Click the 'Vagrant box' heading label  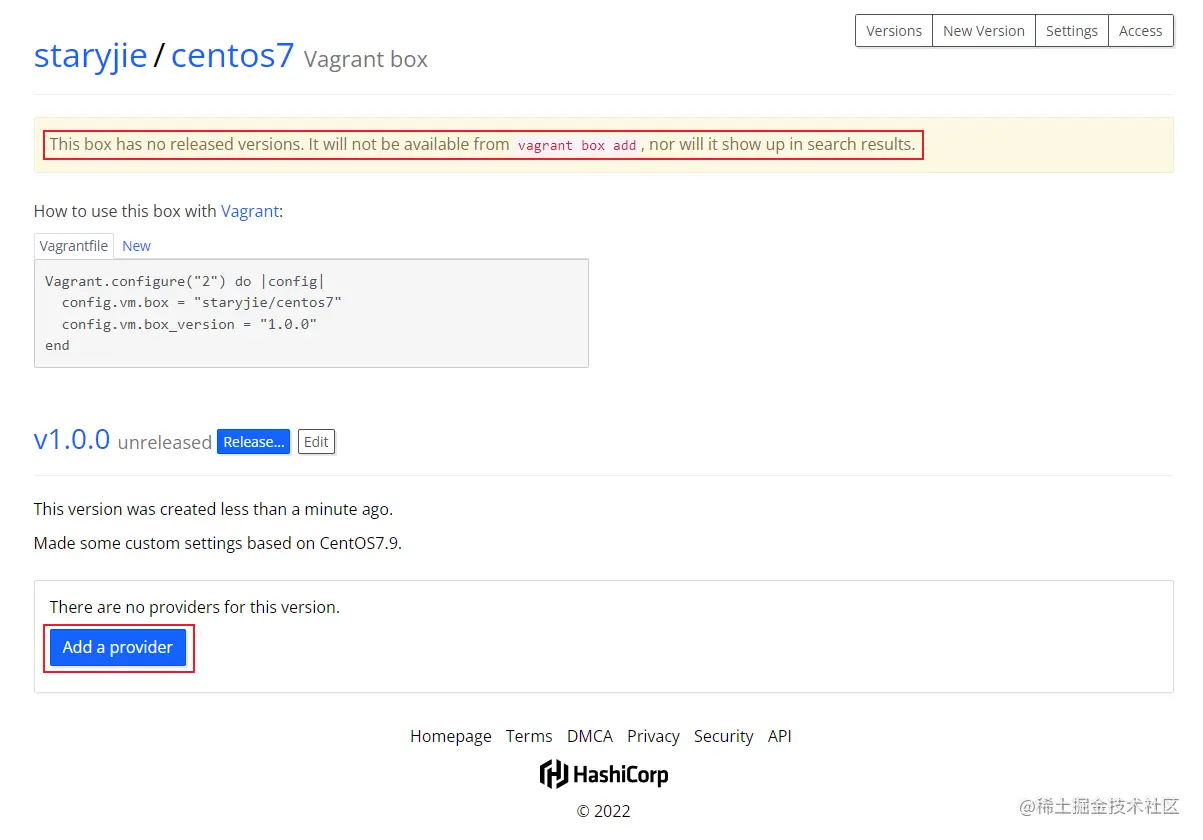coord(366,59)
